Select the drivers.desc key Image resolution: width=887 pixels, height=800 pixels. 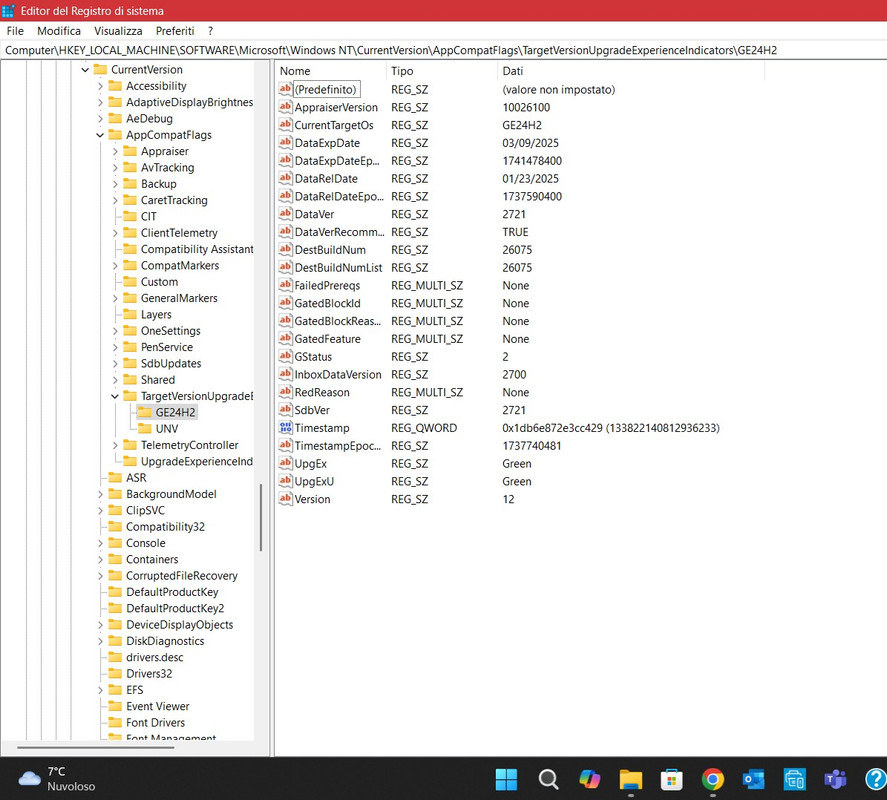pos(154,657)
